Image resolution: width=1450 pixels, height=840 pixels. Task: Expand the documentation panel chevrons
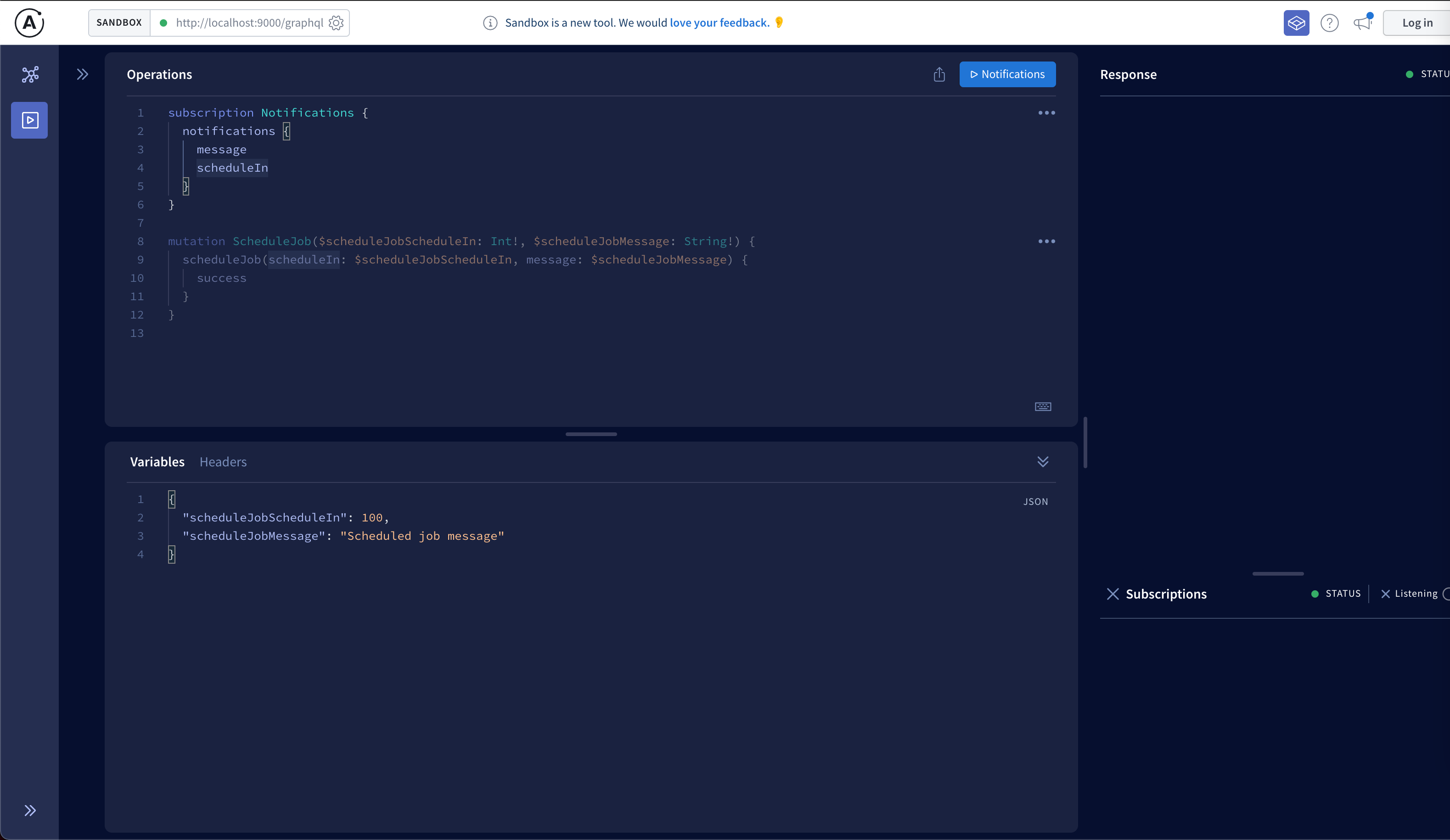click(82, 74)
